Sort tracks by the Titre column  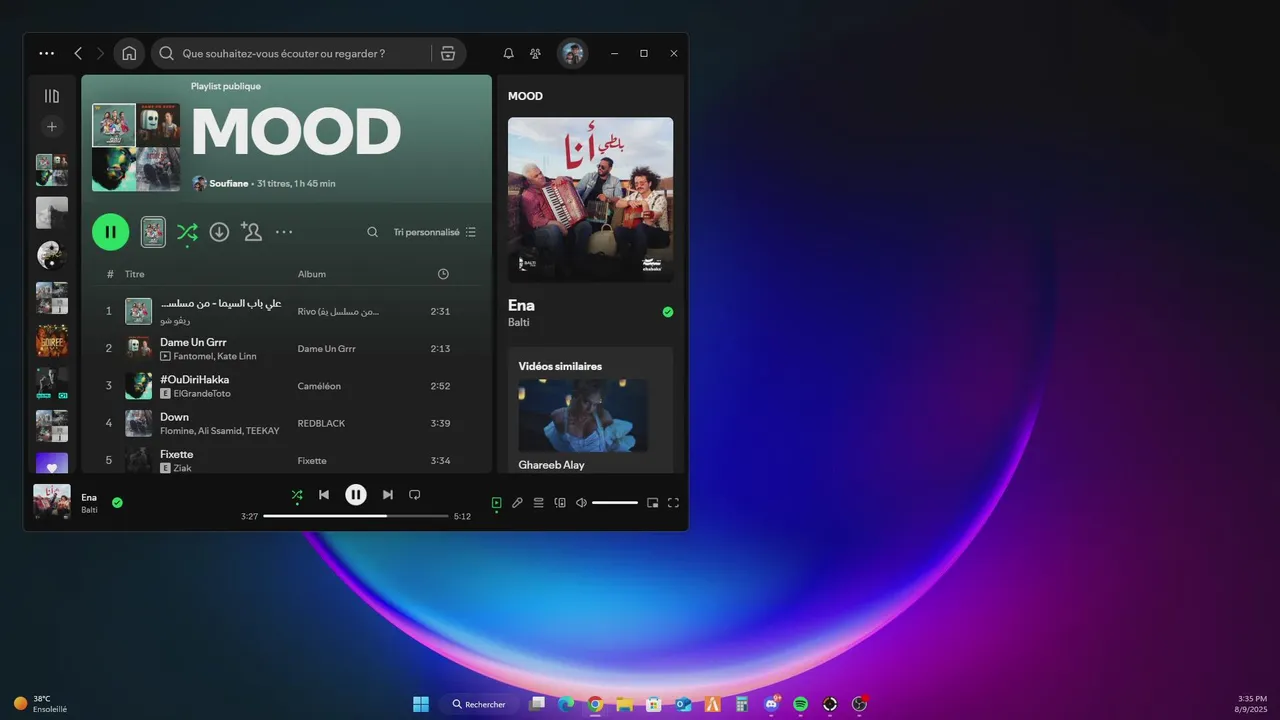pos(134,274)
